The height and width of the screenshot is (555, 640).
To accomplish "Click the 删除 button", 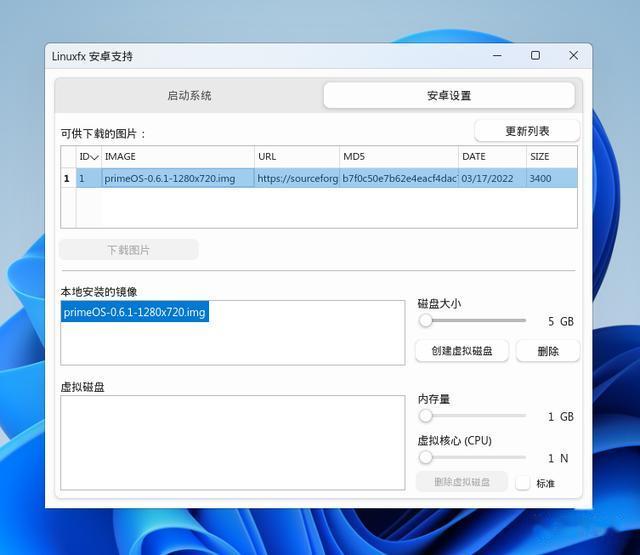I will [548, 351].
